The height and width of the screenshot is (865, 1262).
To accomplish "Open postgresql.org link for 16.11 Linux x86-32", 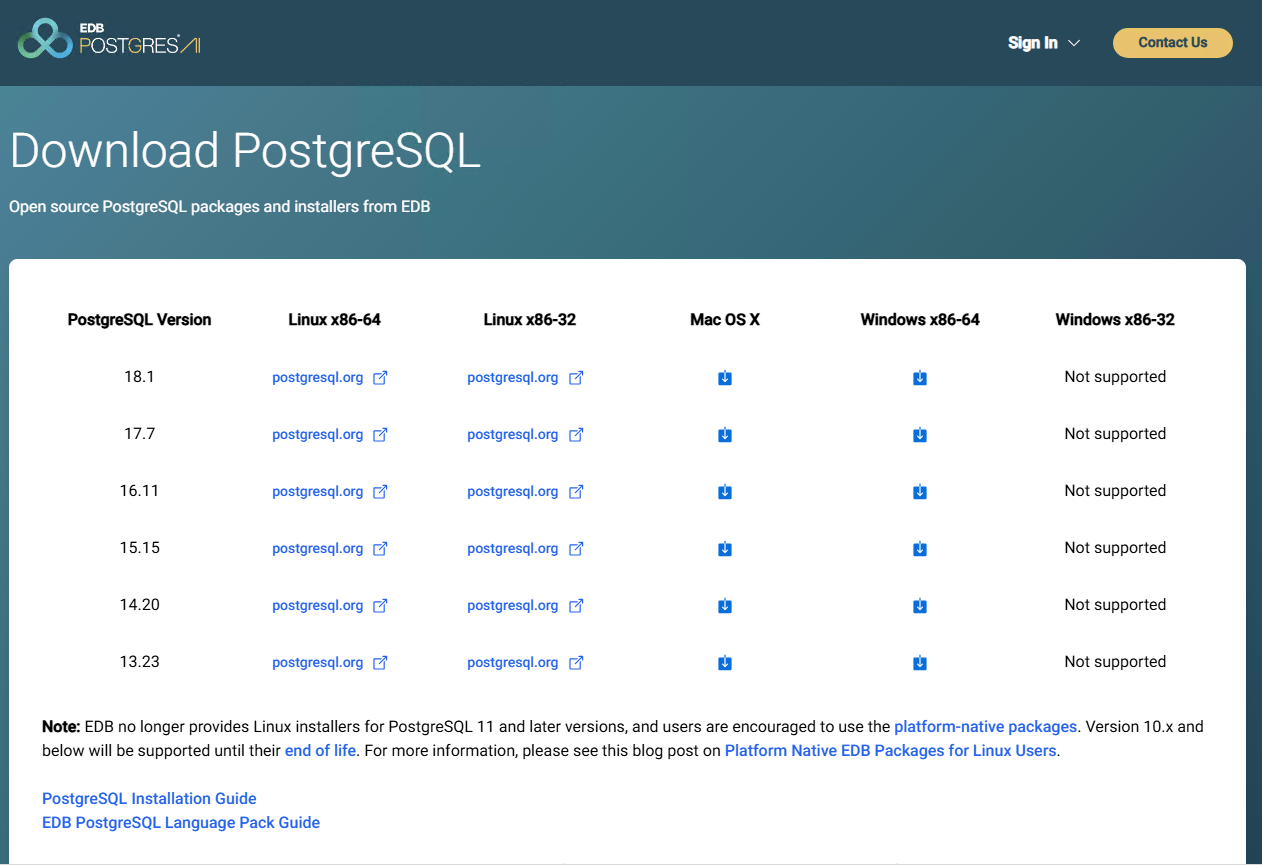I will 512,492.
